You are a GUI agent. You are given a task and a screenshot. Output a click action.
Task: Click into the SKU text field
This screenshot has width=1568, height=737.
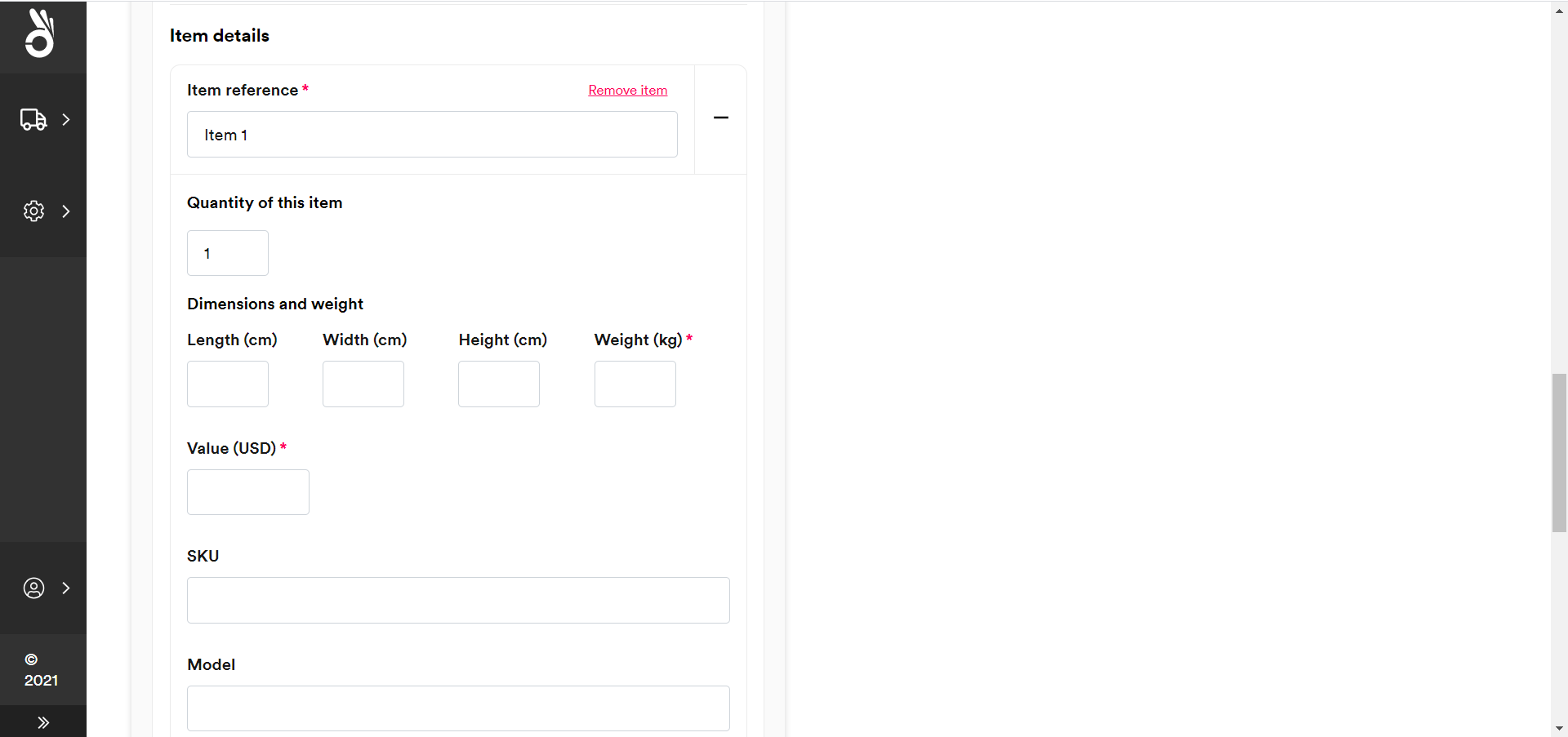tap(458, 600)
